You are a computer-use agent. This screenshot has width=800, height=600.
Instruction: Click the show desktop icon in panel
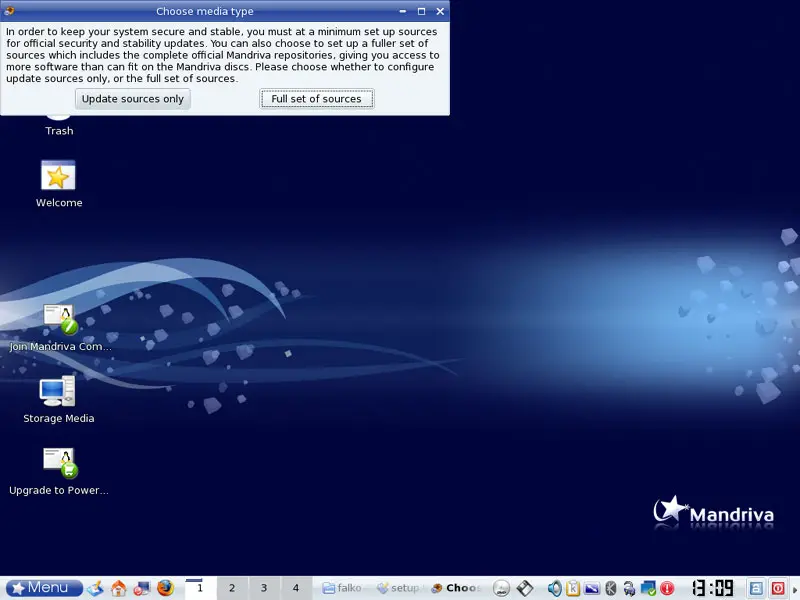[95, 588]
